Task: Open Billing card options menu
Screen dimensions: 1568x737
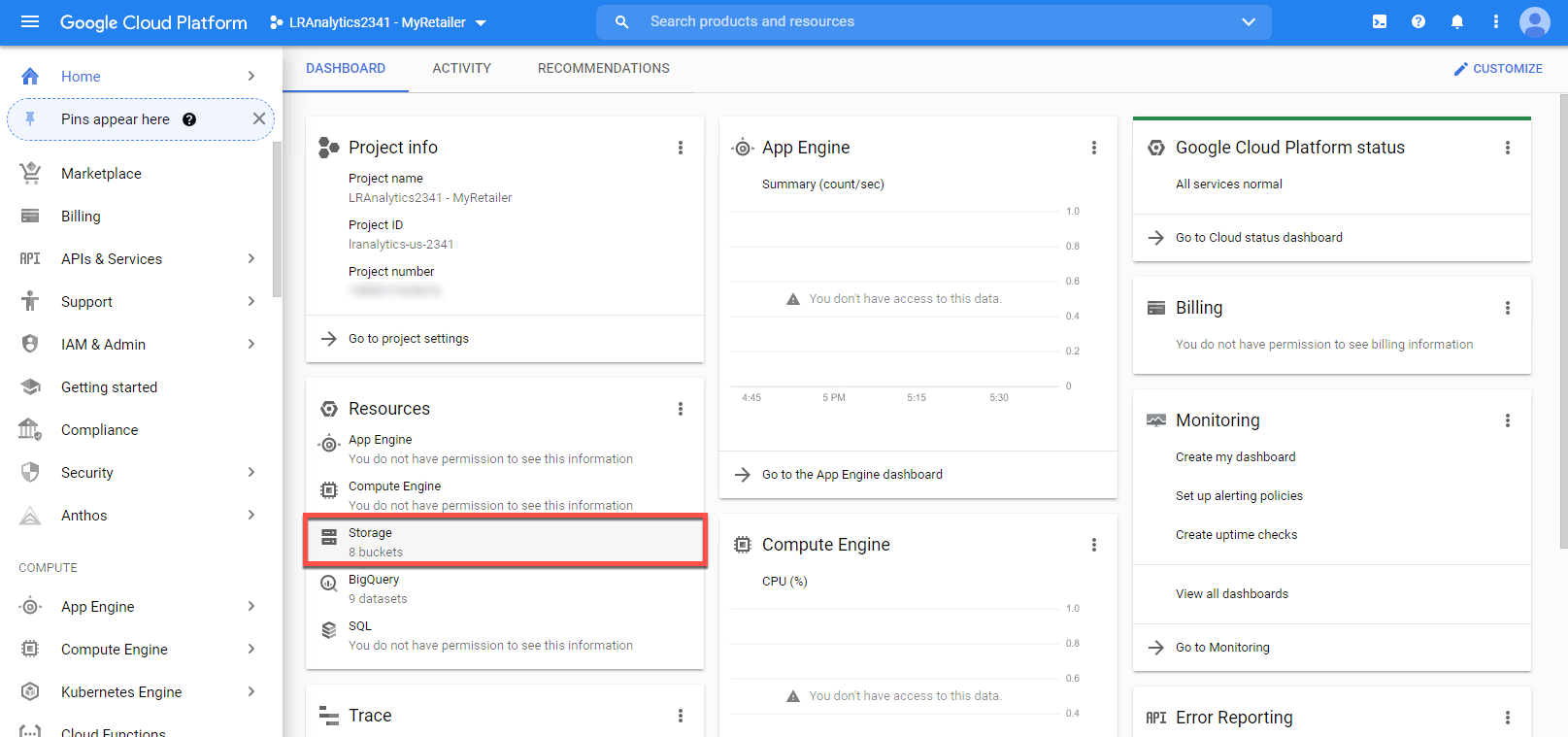Action: tap(1508, 308)
